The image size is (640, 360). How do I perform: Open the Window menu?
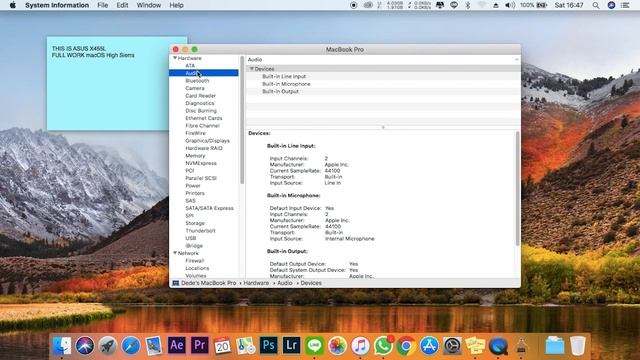click(x=149, y=5)
